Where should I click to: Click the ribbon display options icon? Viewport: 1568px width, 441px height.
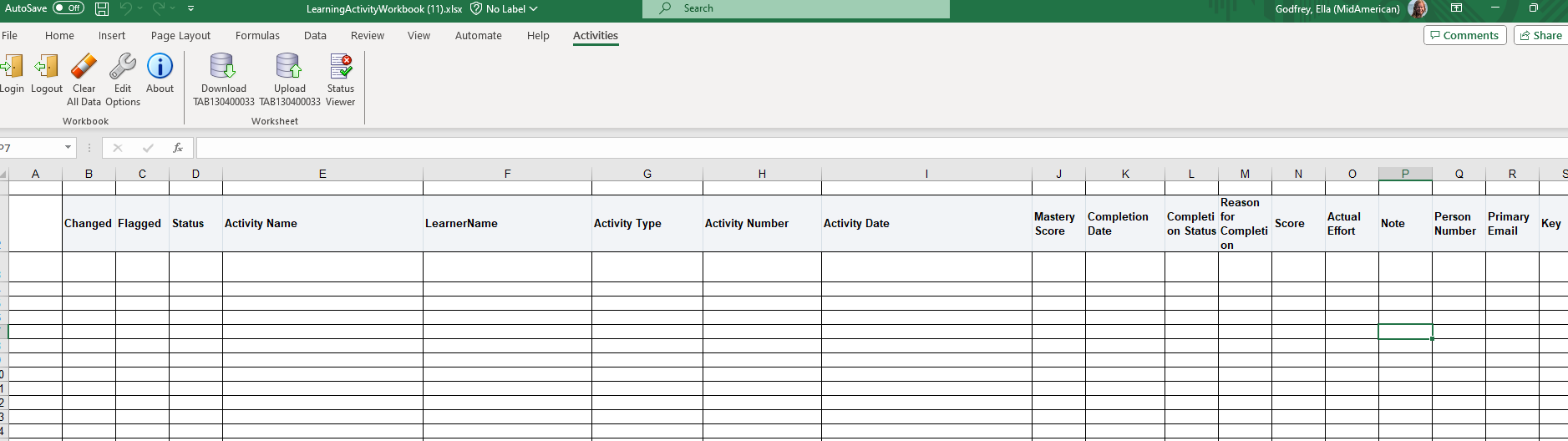pyautogui.click(x=1456, y=8)
